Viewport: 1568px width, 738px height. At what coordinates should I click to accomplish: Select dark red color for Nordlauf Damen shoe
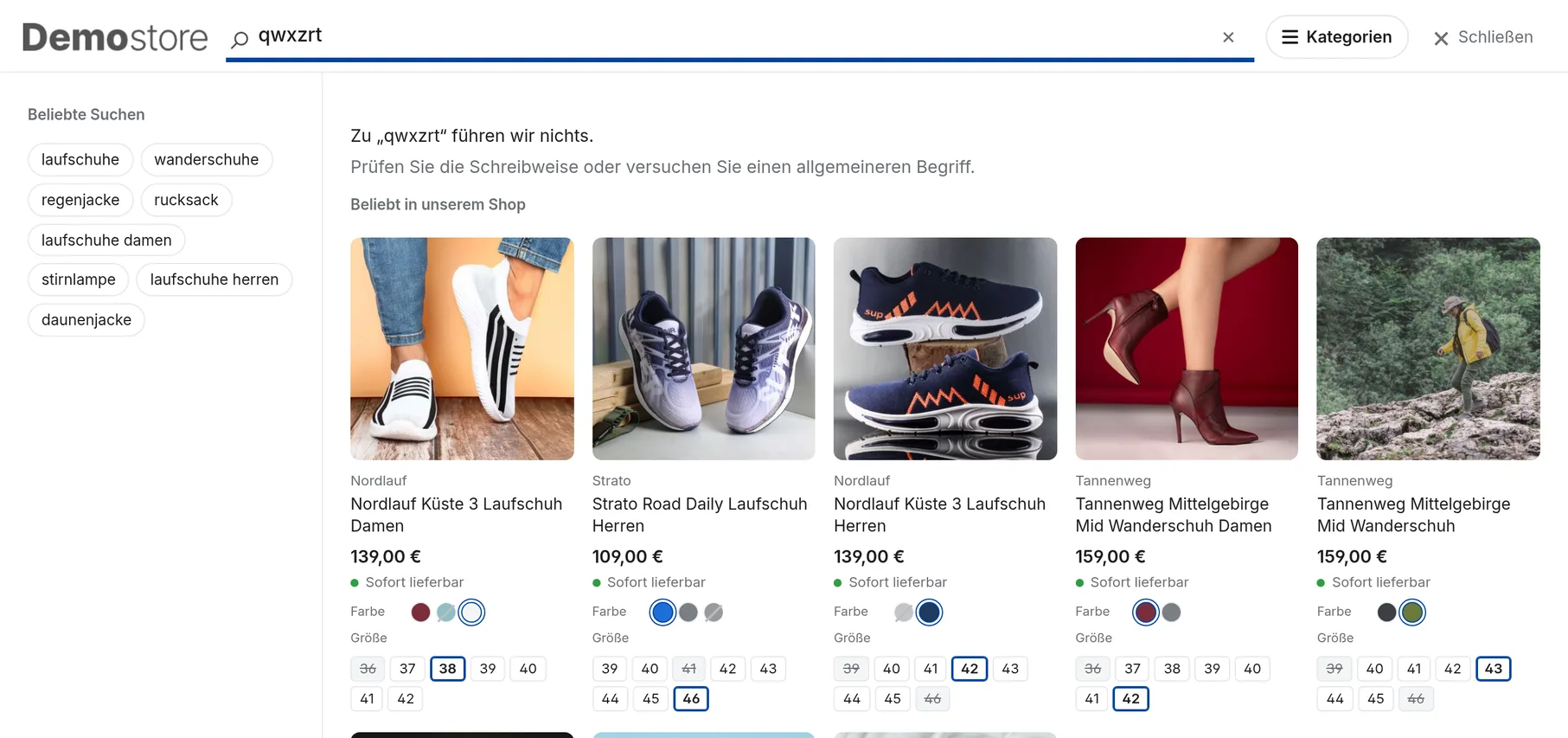tap(420, 613)
